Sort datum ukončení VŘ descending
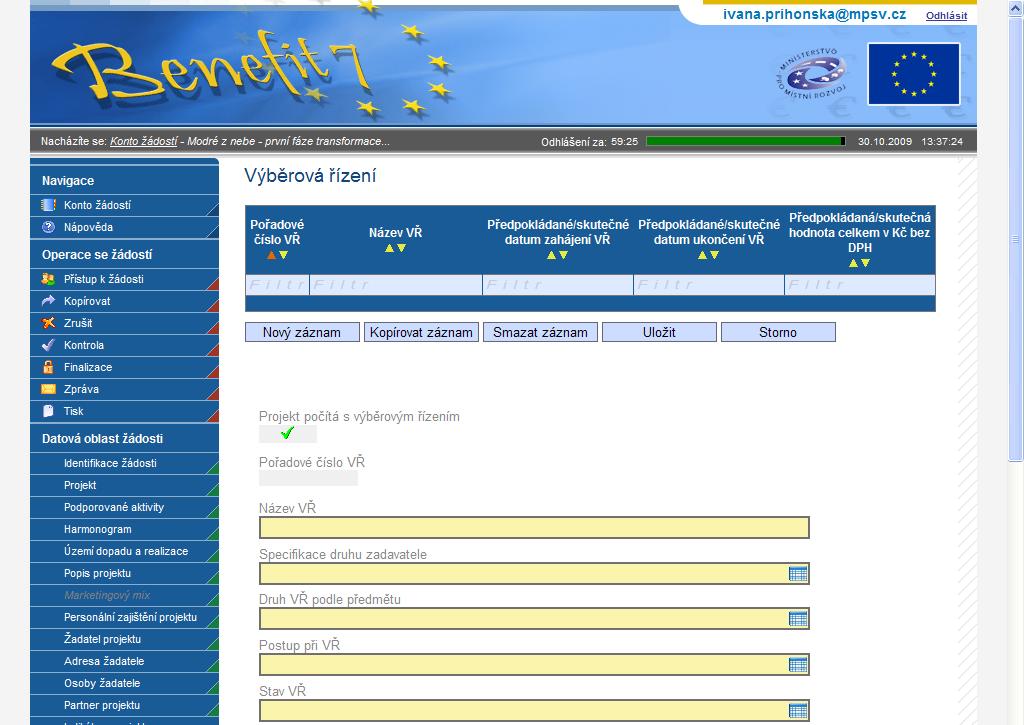 pos(714,255)
